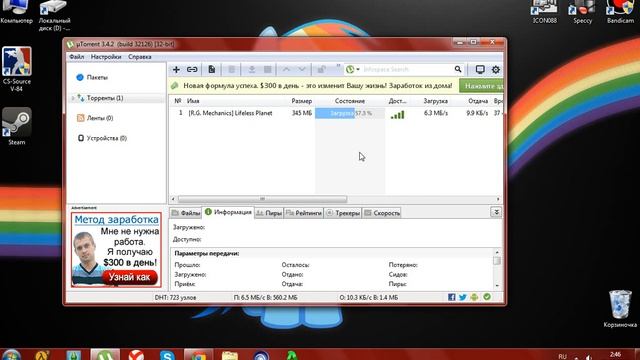Open the Справка menu

click(x=140, y=57)
